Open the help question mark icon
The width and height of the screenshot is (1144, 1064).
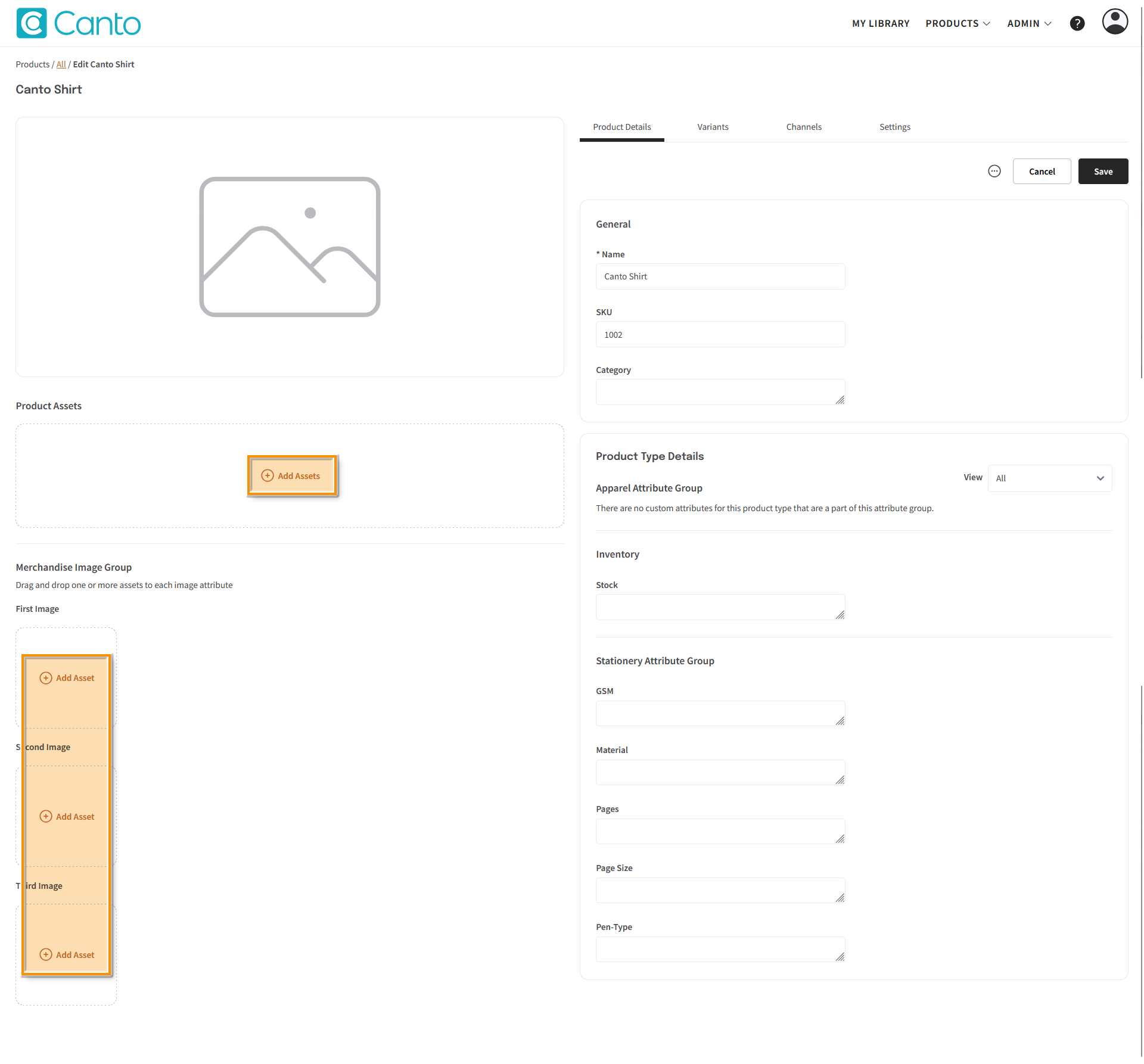[1077, 23]
